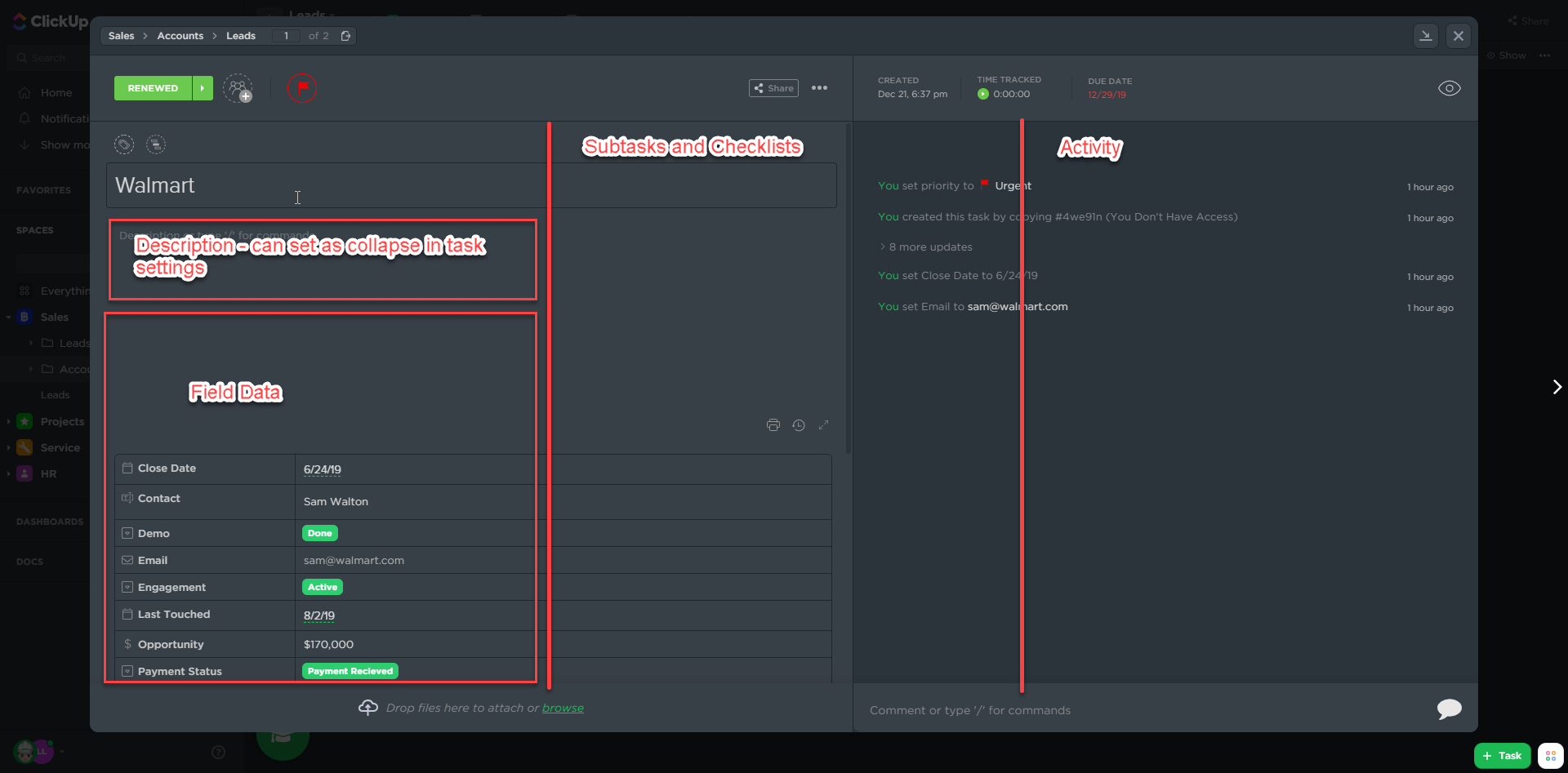Click Show more in sidebar
This screenshot has height=773, width=1568.
pyautogui.click(x=65, y=145)
